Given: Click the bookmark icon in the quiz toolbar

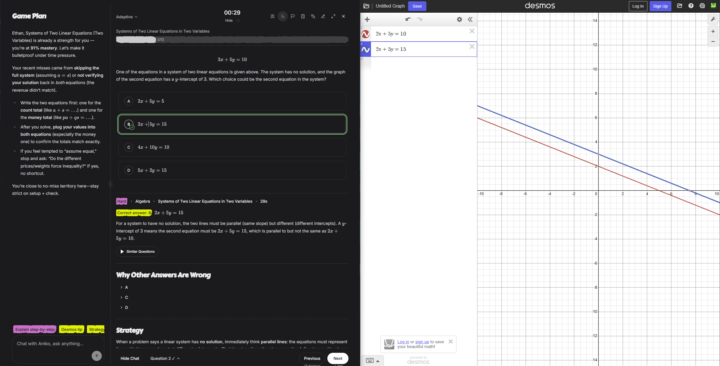Looking at the screenshot, I should tap(272, 17).
